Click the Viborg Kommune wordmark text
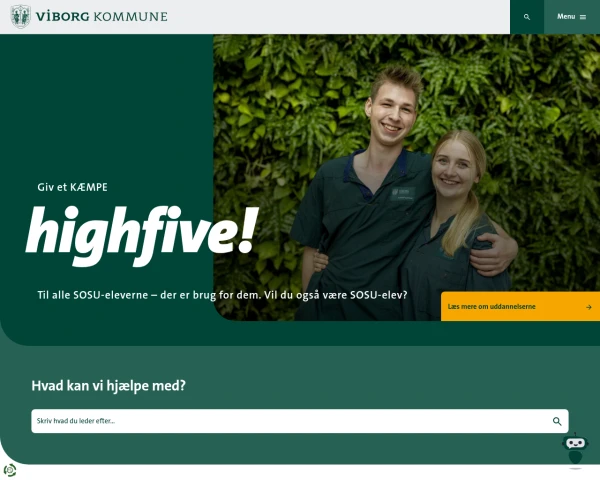 tap(101, 16)
